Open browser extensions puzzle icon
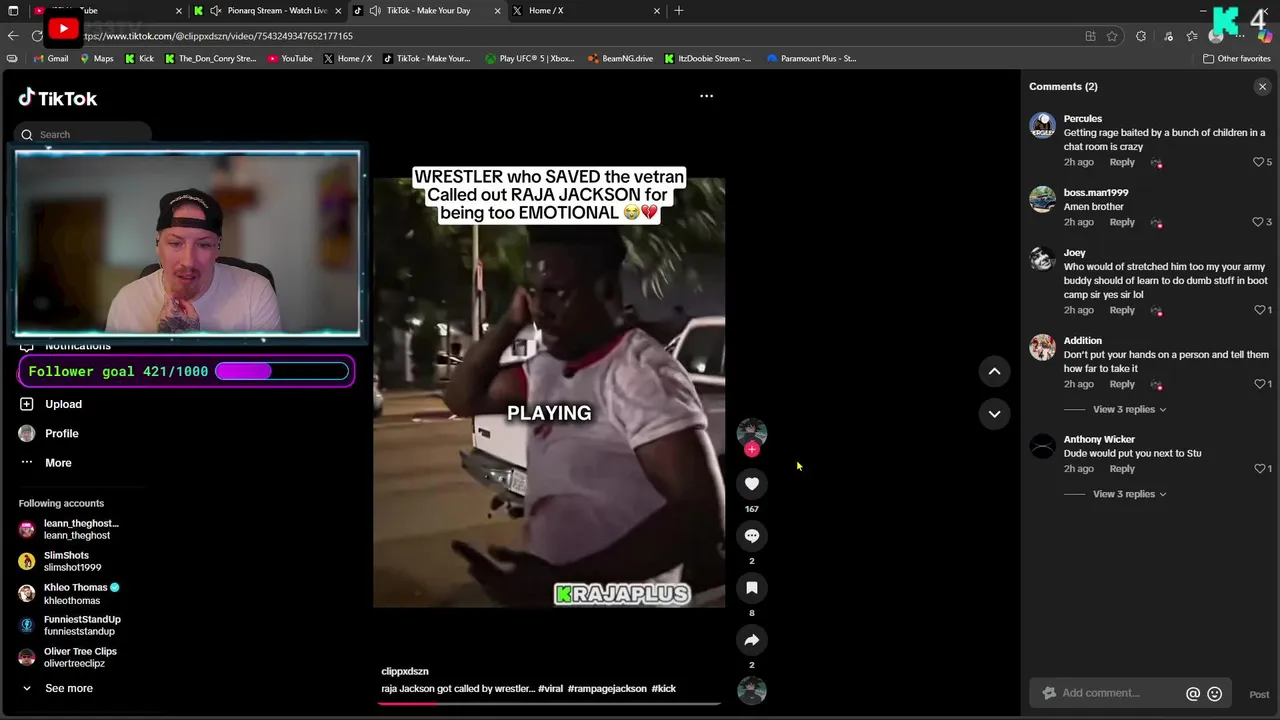Screen dimensions: 1280x720 click(x=1141, y=36)
